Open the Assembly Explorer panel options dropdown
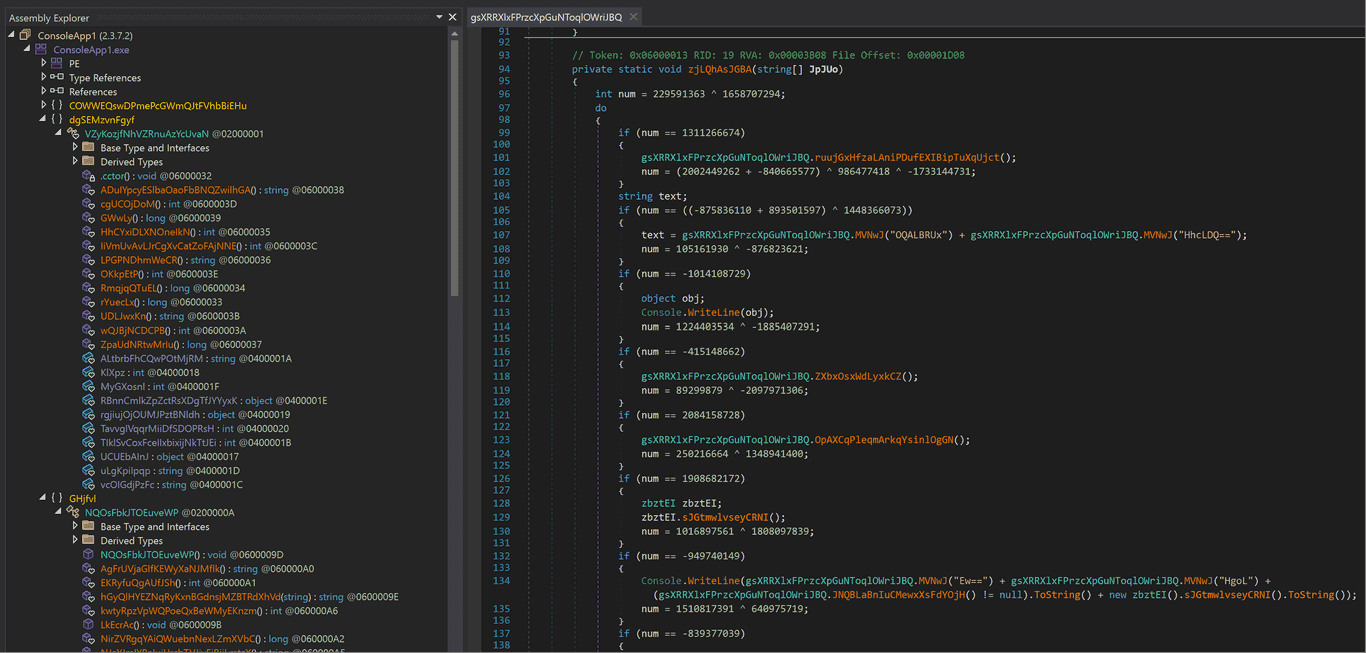This screenshot has width=1366, height=653. [x=439, y=17]
